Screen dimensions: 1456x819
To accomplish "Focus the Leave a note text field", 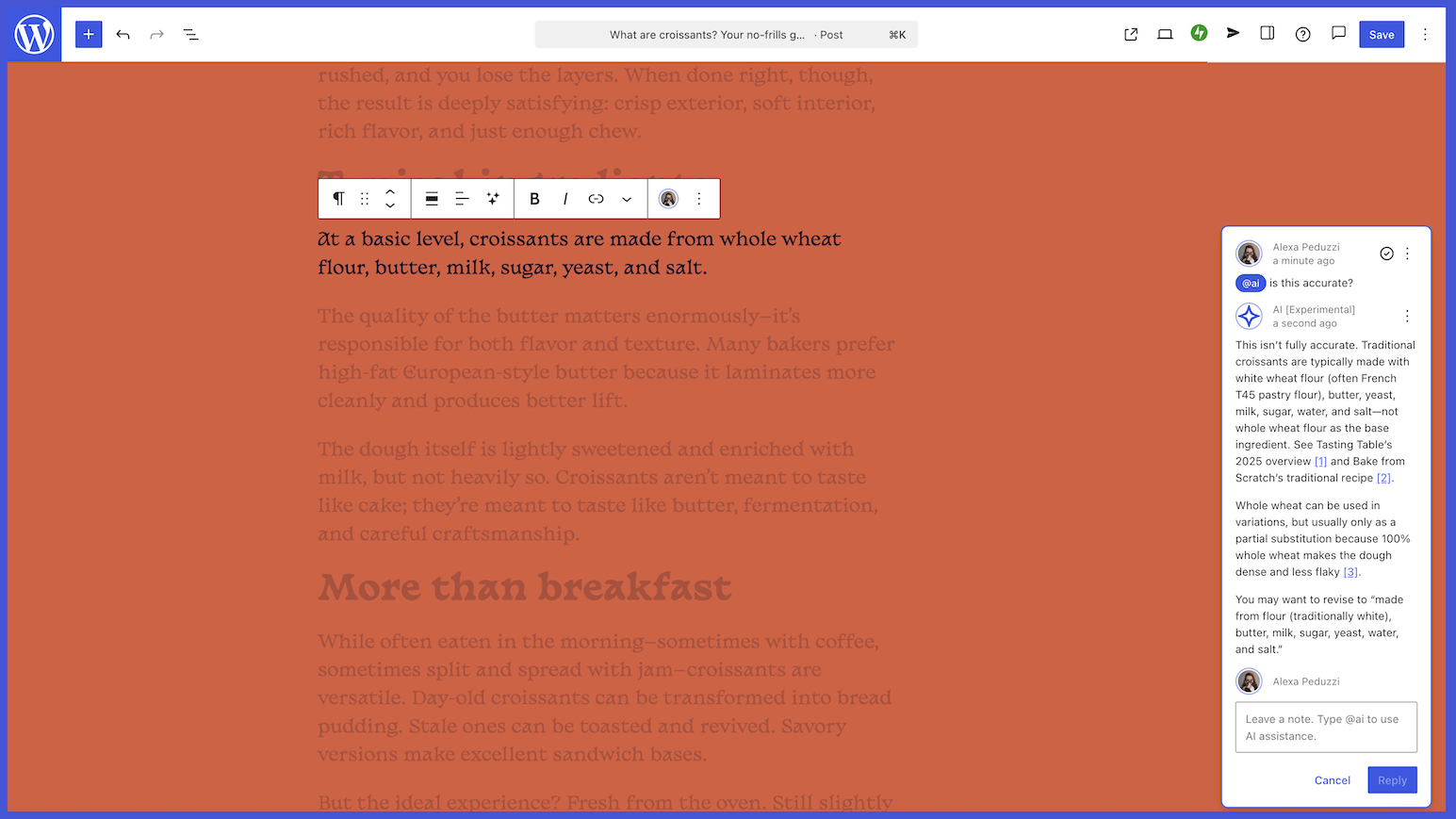I will coord(1326,728).
